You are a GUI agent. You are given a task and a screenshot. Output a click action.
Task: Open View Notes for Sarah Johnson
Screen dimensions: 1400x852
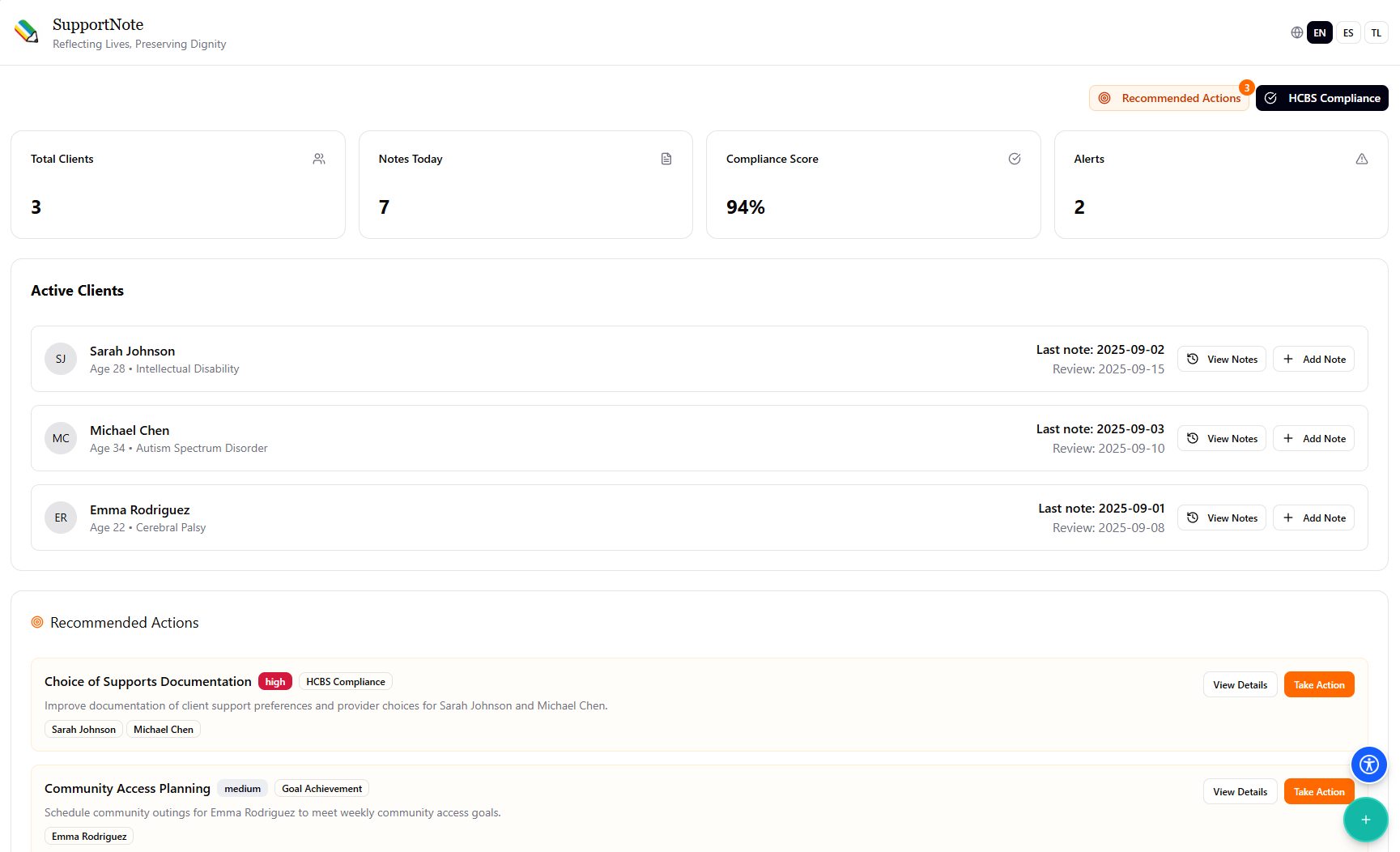coord(1222,359)
